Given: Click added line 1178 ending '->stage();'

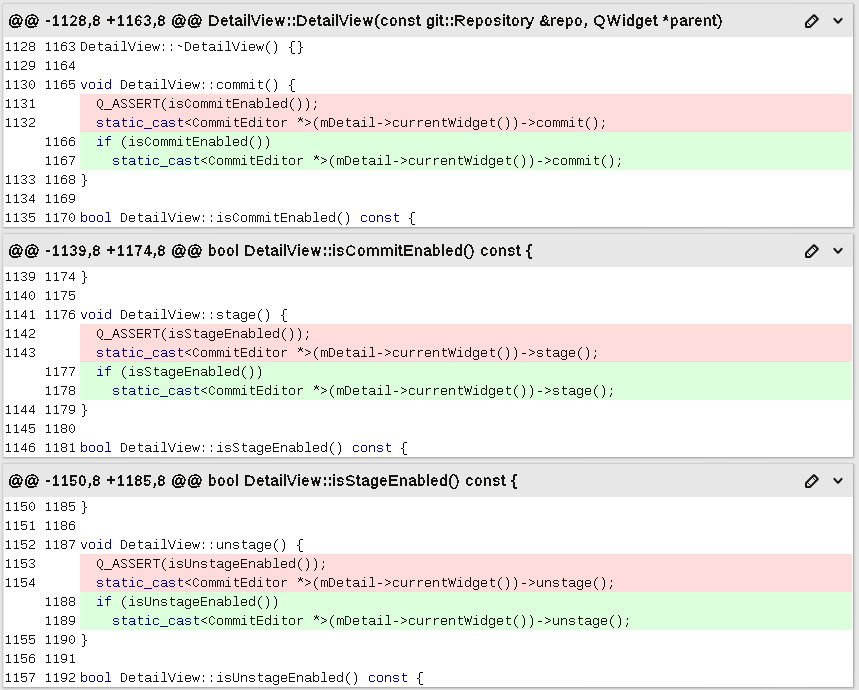Looking at the screenshot, I should click(466, 390).
